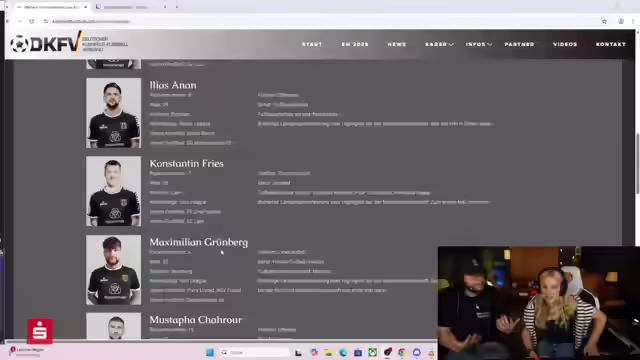Open Task View from the taskbar
Screen dimensions: 640x360
pyautogui.click(x=299, y=352)
